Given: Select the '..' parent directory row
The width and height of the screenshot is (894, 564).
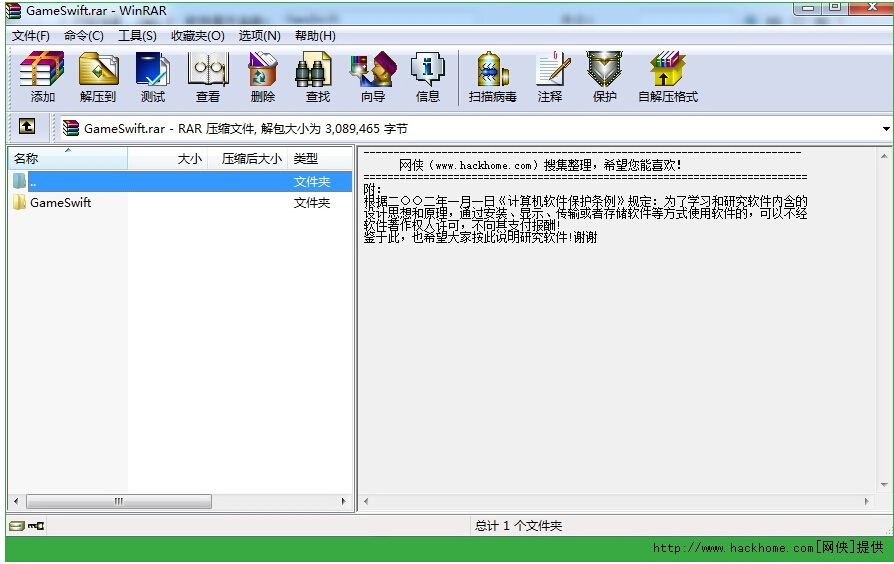Looking at the screenshot, I should [x=180, y=181].
